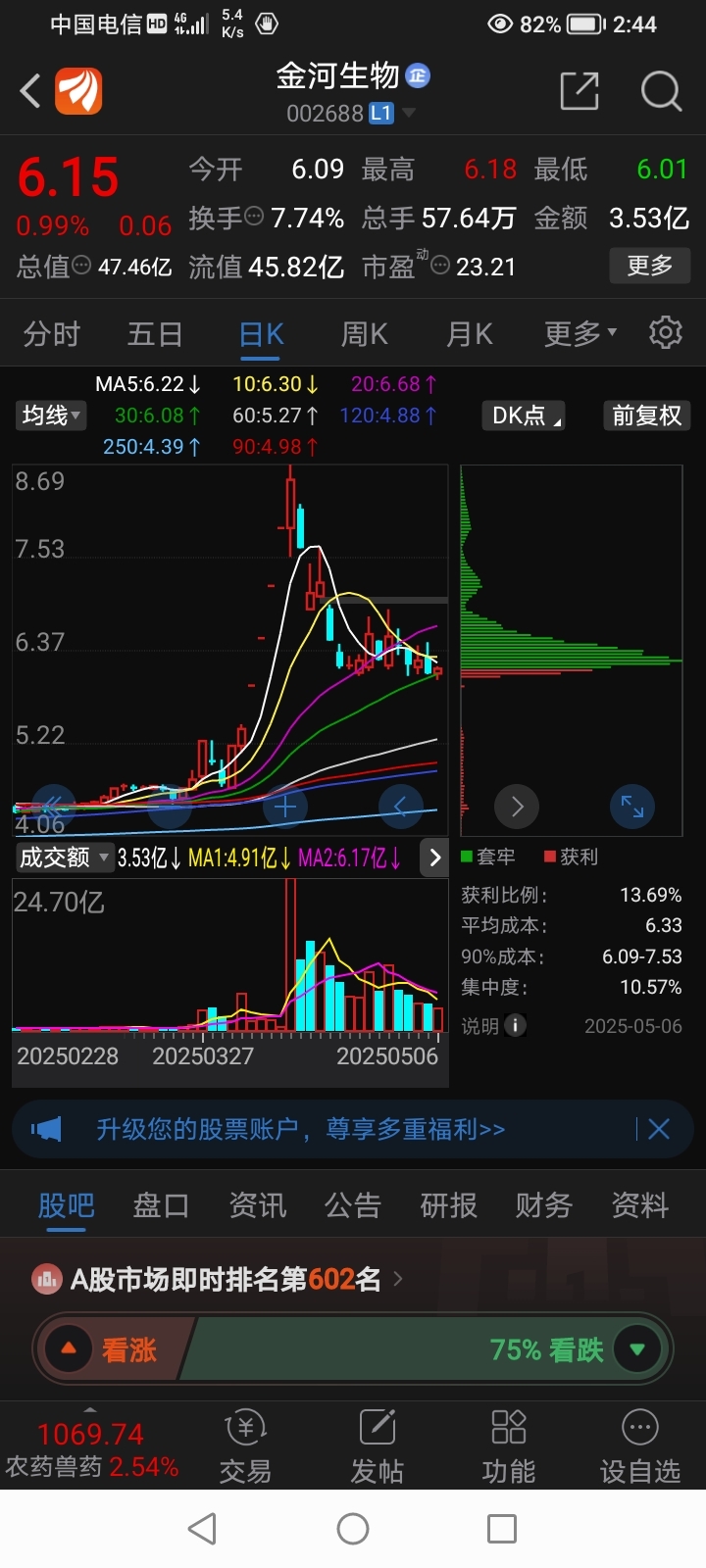Tap the candlestick K-line chart
Screen dimensions: 706x1568
pyautogui.click(x=230, y=650)
